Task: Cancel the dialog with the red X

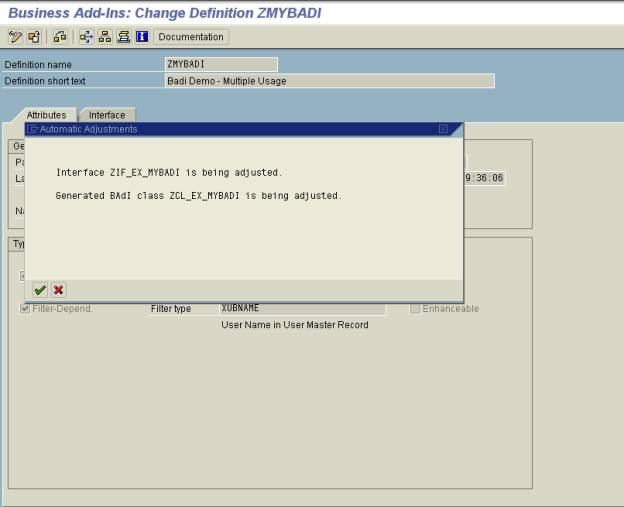Action: 58,290
